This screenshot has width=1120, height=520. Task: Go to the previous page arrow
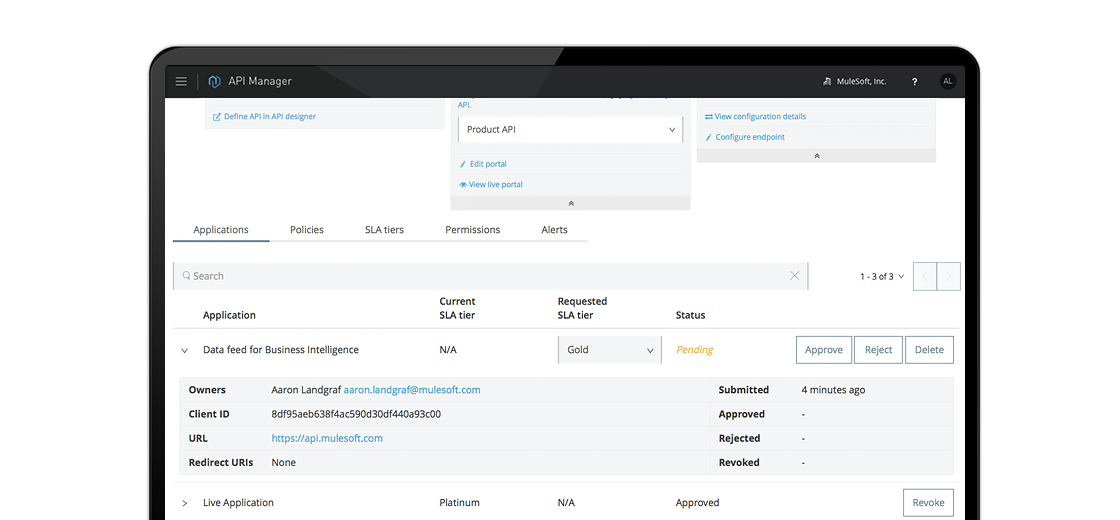click(x=925, y=276)
